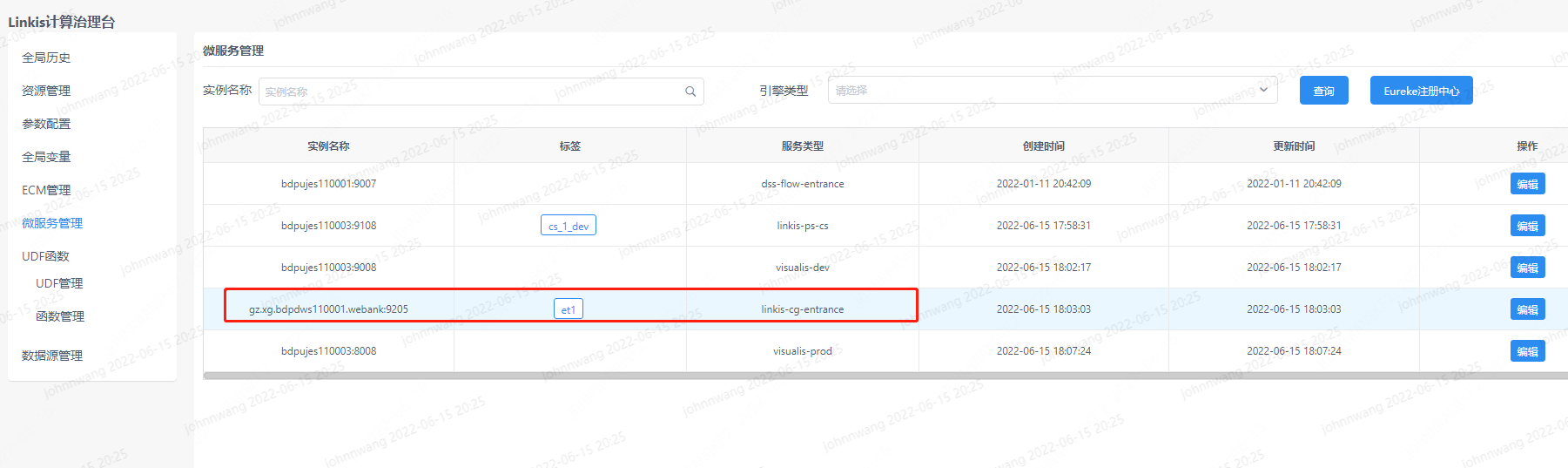1568x468 pixels.
Task: Select instance bdpujes110003:9108
Action: [329, 226]
